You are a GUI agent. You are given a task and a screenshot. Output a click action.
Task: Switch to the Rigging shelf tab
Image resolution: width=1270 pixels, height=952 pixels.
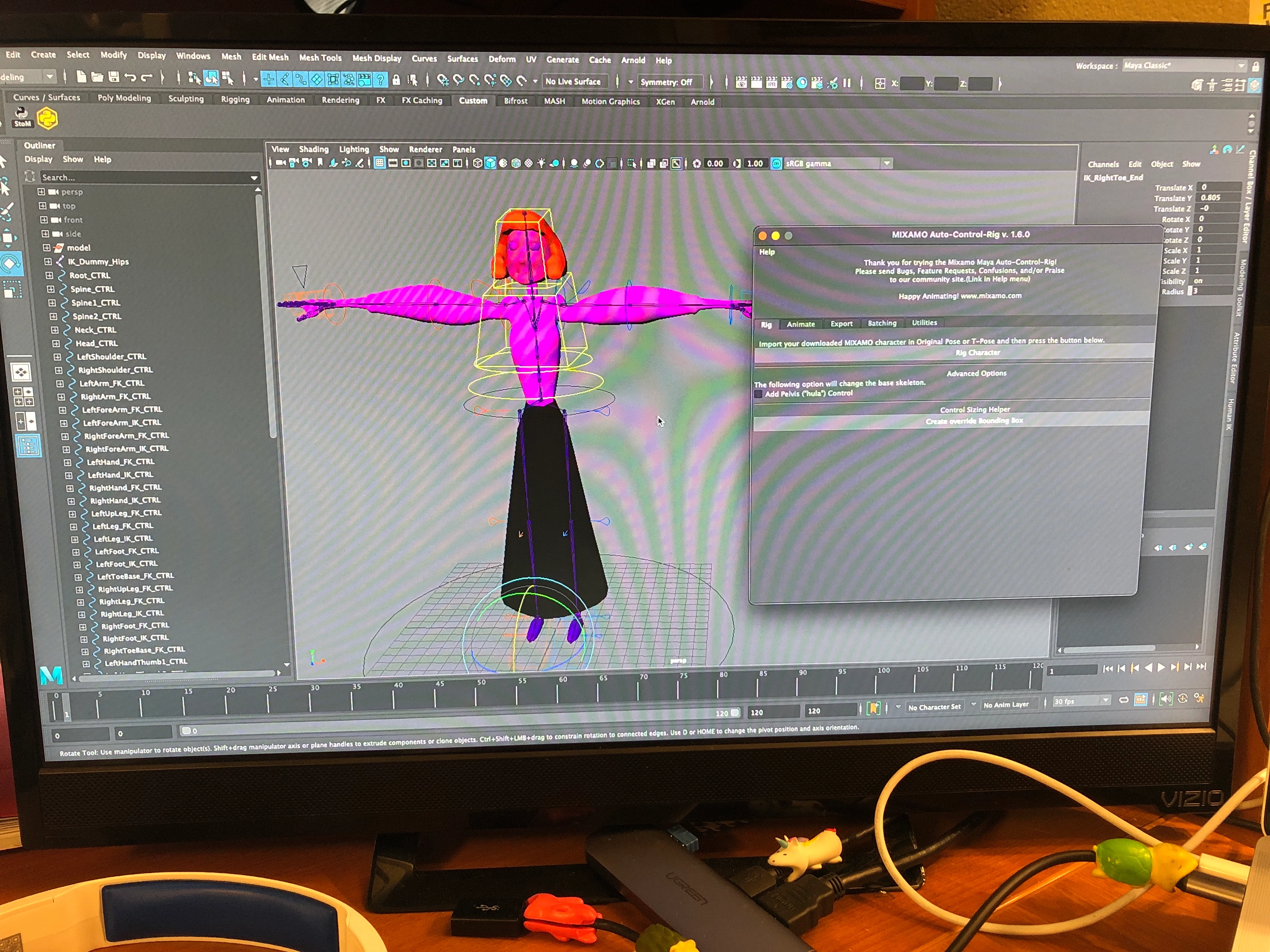click(235, 99)
